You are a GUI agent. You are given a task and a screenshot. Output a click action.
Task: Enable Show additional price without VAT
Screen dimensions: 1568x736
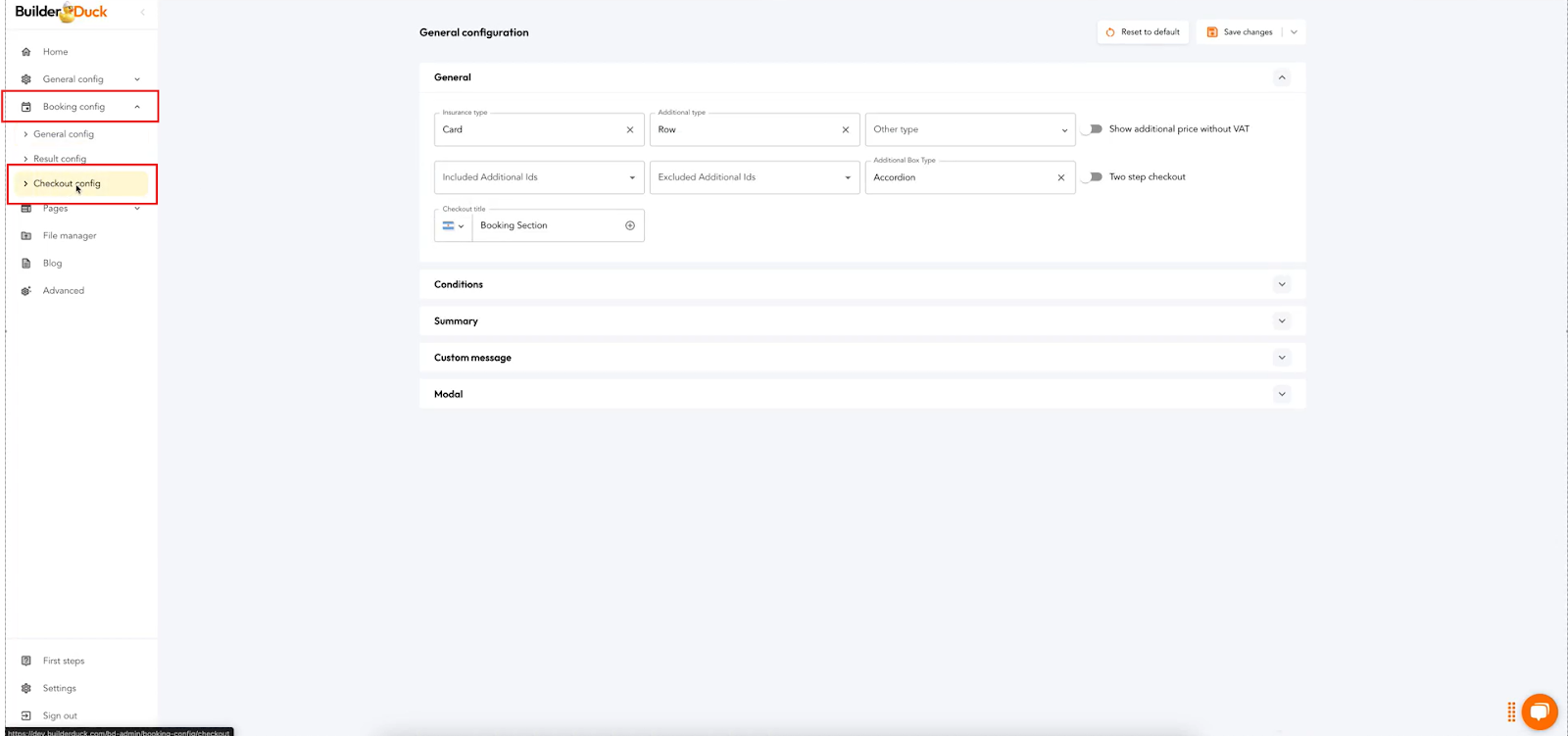(1093, 129)
